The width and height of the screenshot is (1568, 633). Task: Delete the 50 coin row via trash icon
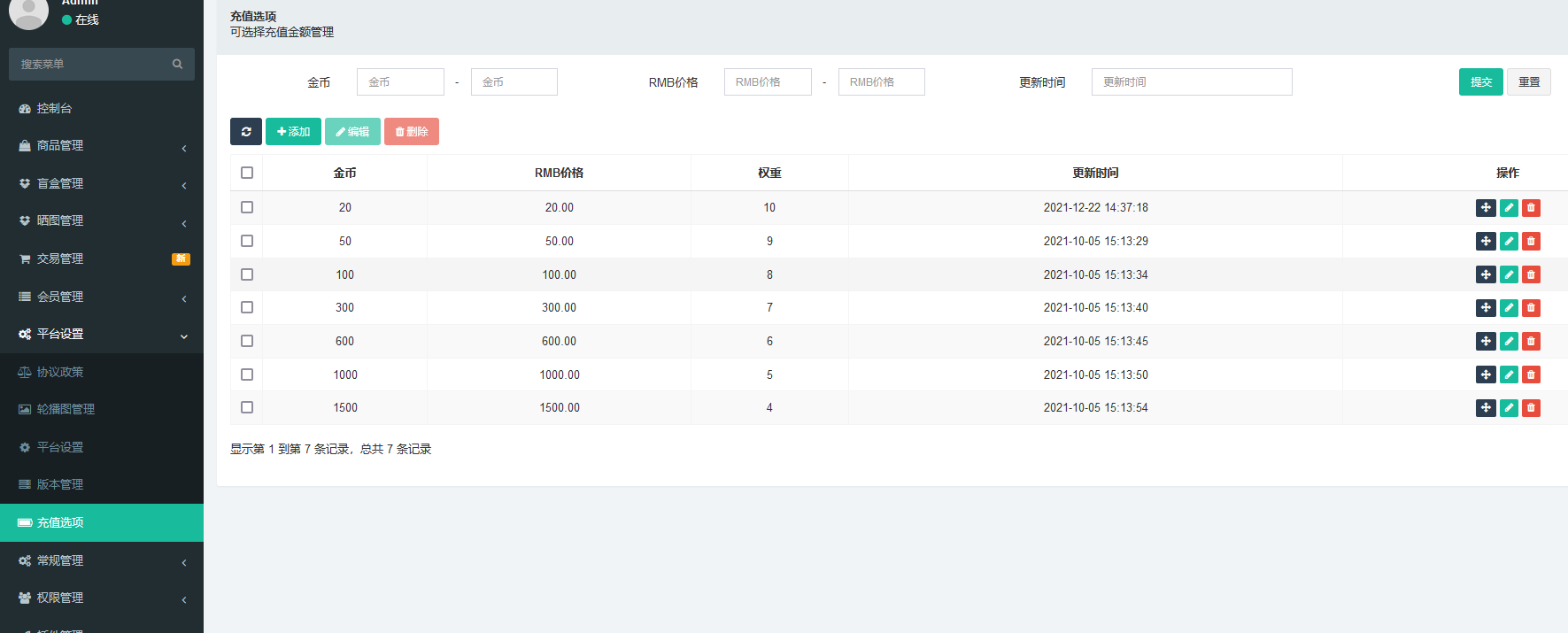(1531, 241)
